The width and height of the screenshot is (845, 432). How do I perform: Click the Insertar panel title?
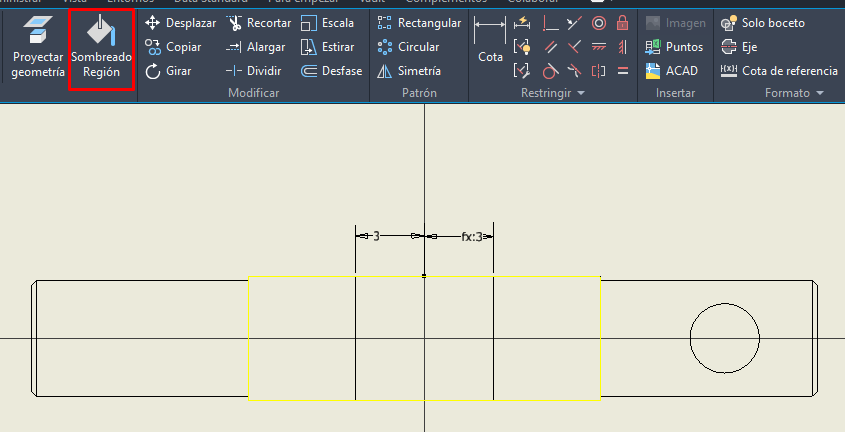[675, 93]
